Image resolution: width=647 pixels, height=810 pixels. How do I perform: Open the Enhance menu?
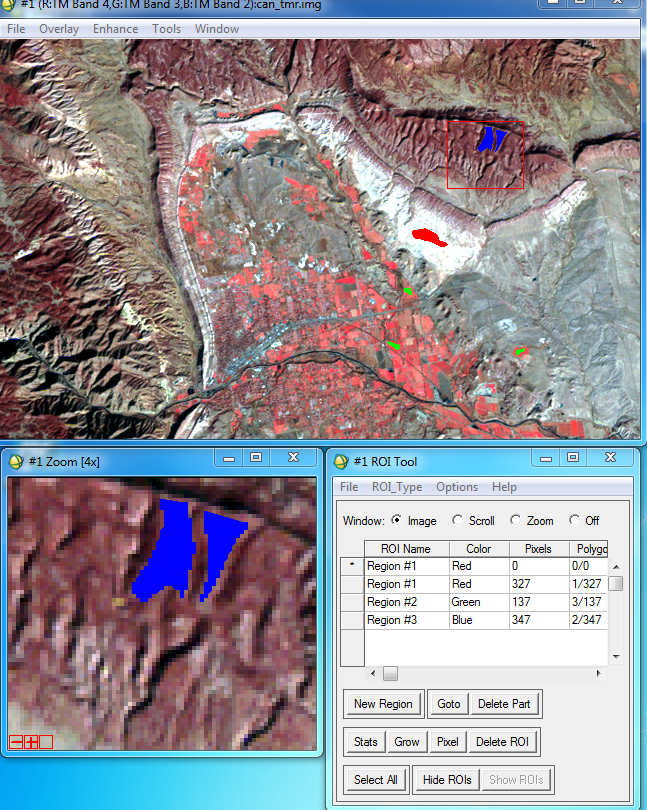coord(115,29)
